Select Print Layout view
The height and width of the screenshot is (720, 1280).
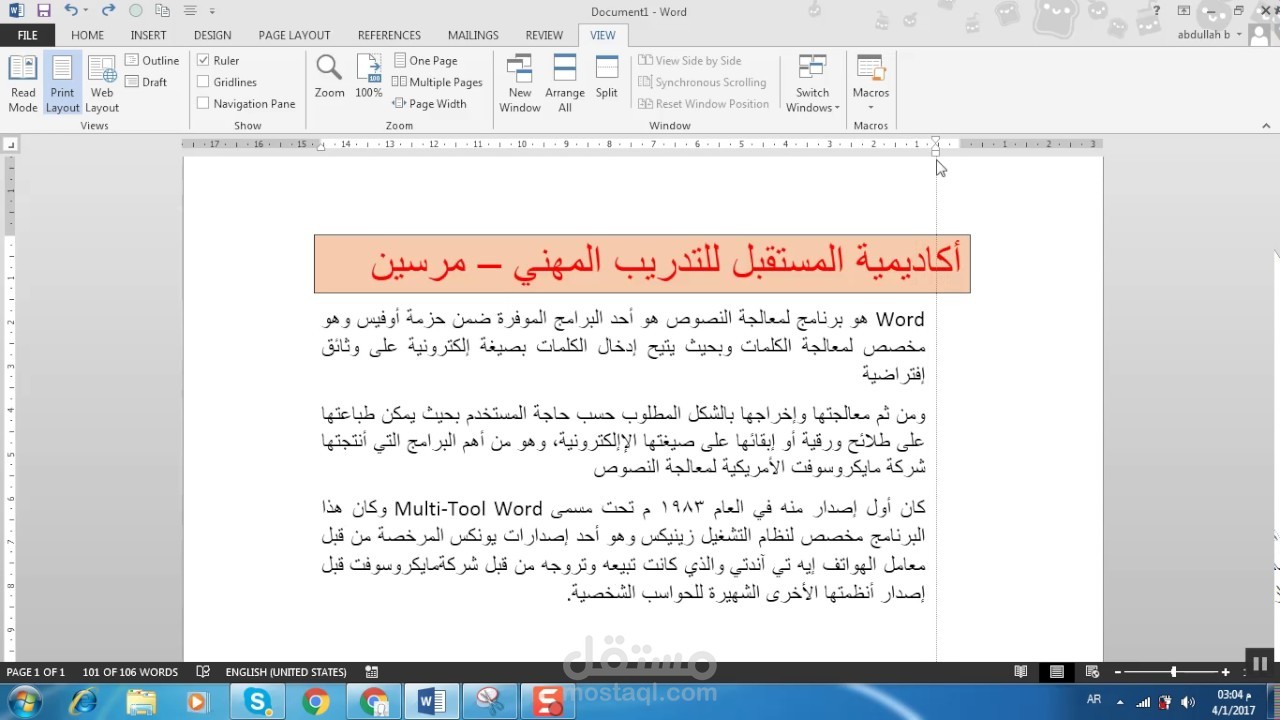pos(62,84)
